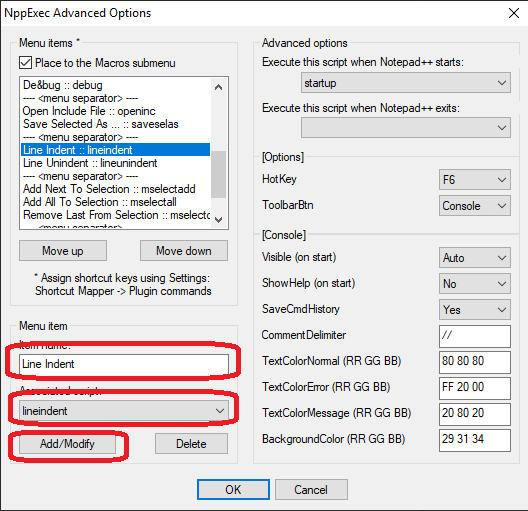528x511 pixels.
Task: Click the Add/Modify button
Action: pos(67,444)
